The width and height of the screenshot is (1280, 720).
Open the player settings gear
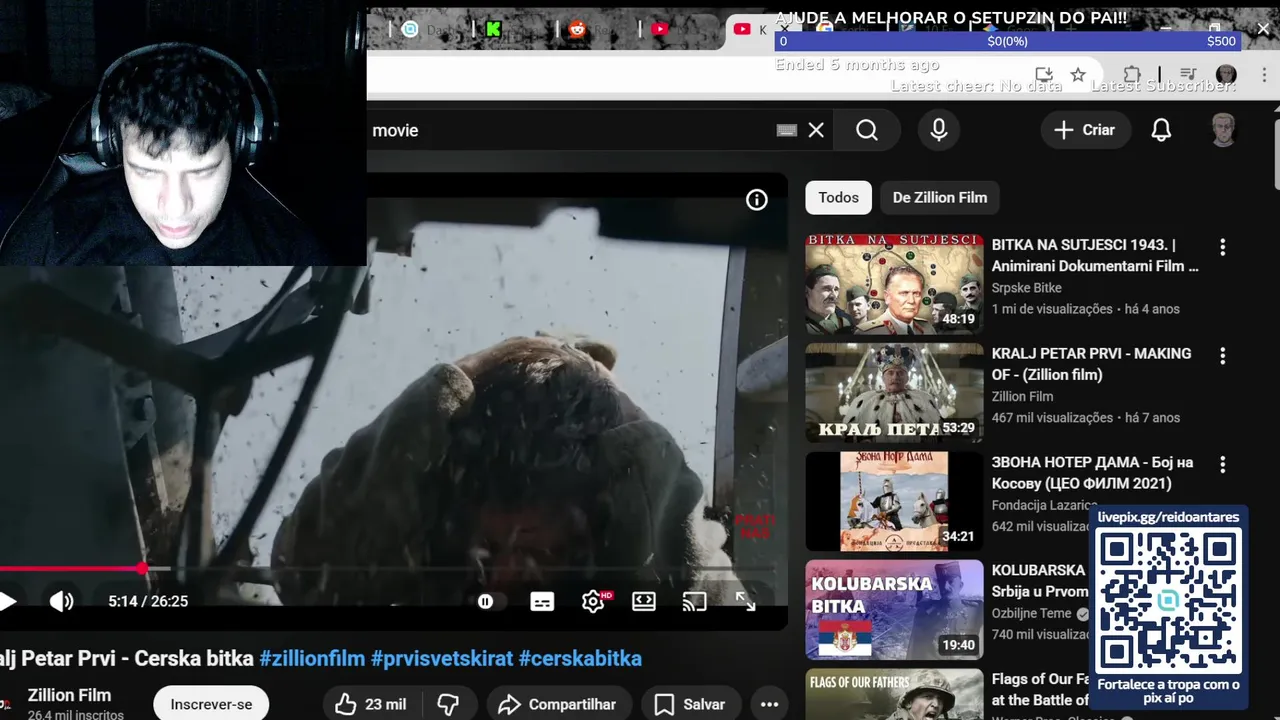(x=593, y=601)
